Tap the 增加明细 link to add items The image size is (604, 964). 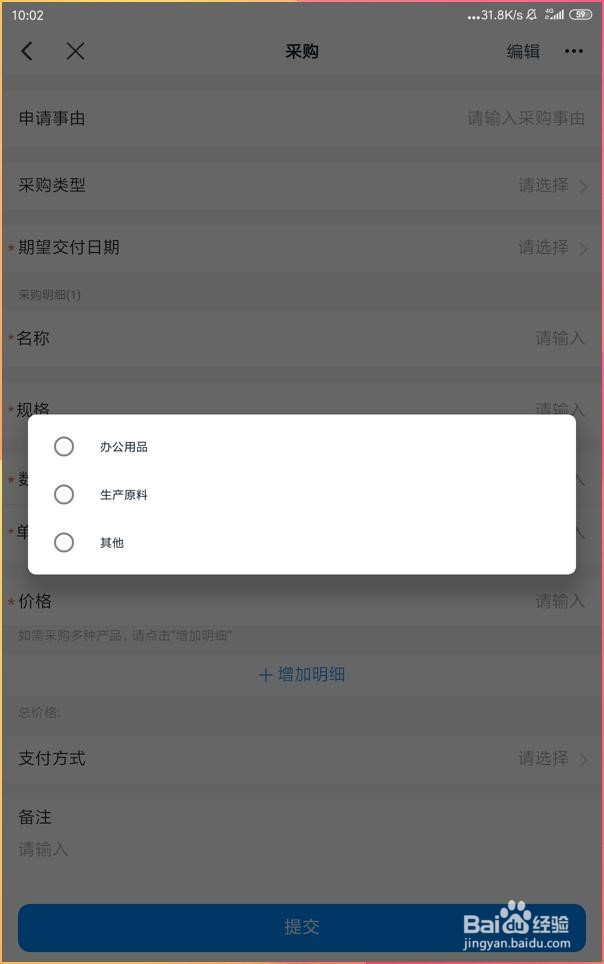click(310, 675)
